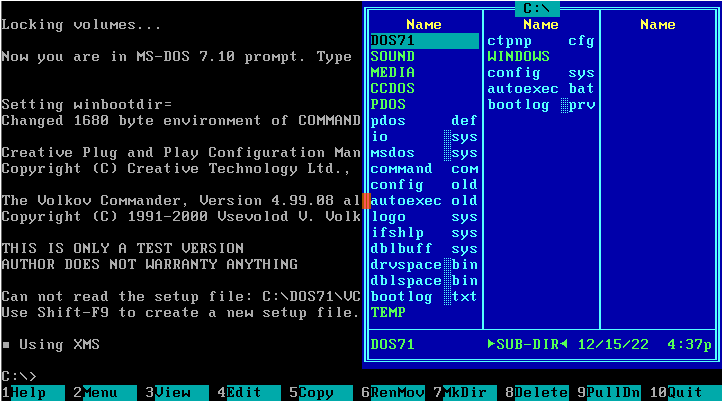Click the SUB-DIR status indicator
This screenshot has height=402, width=723.
[527, 344]
